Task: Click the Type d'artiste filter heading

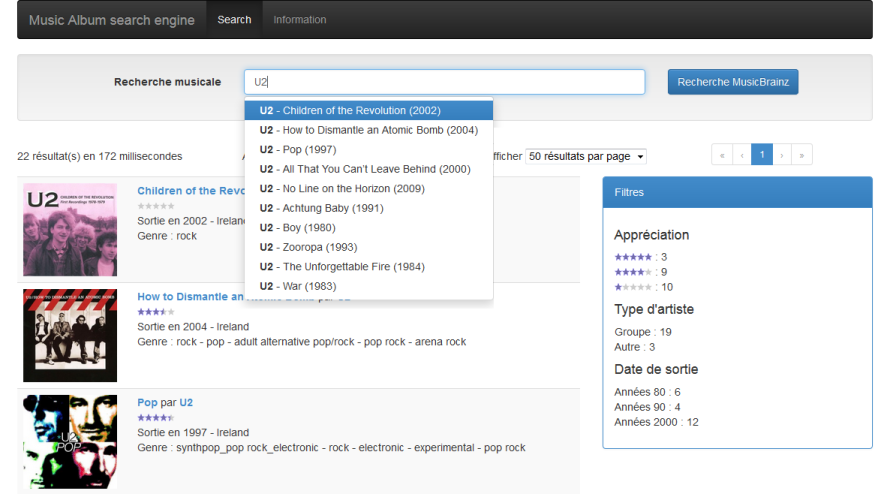Action: (x=654, y=309)
